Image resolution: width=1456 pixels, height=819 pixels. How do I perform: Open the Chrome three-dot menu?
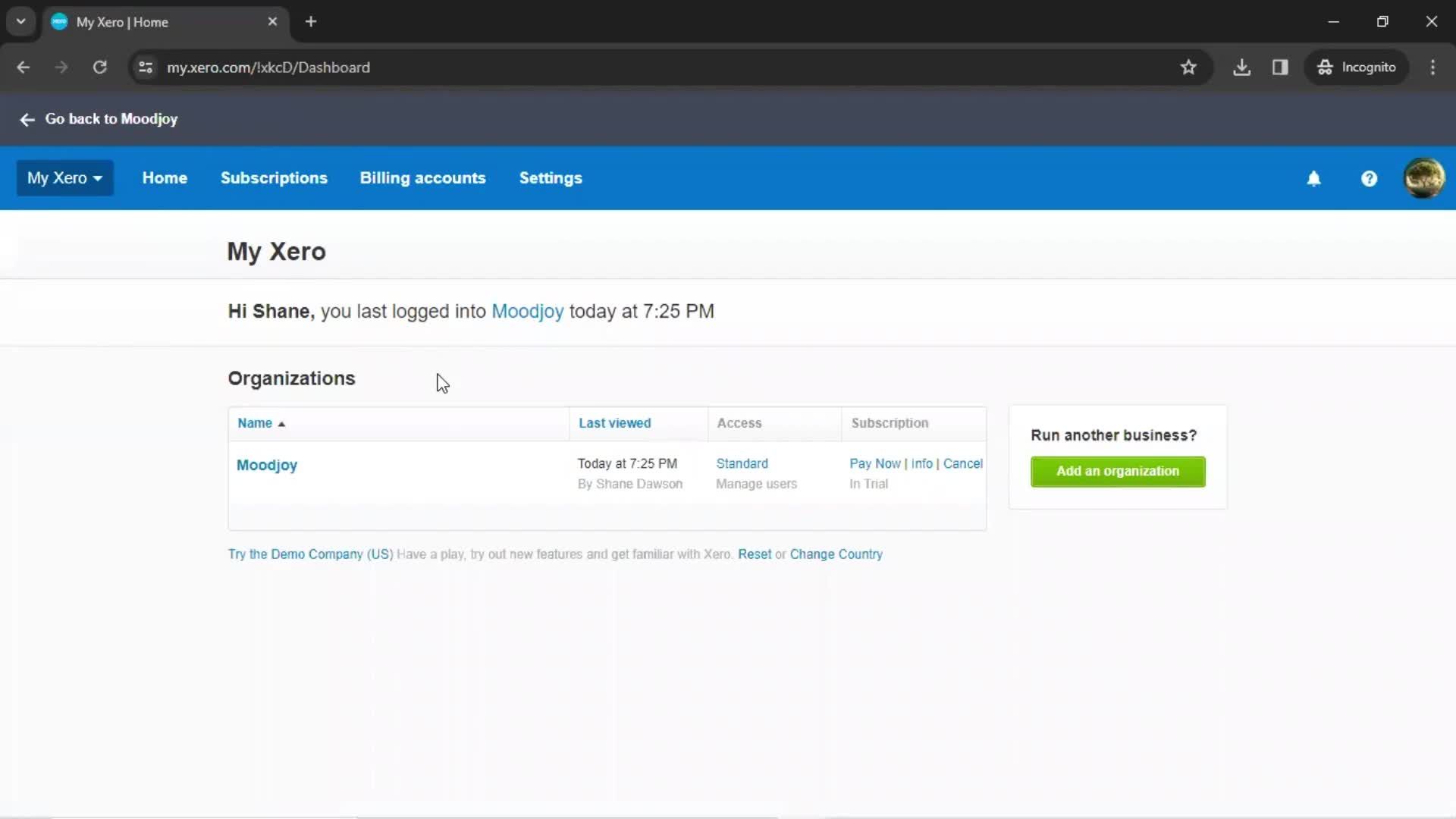[x=1432, y=67]
